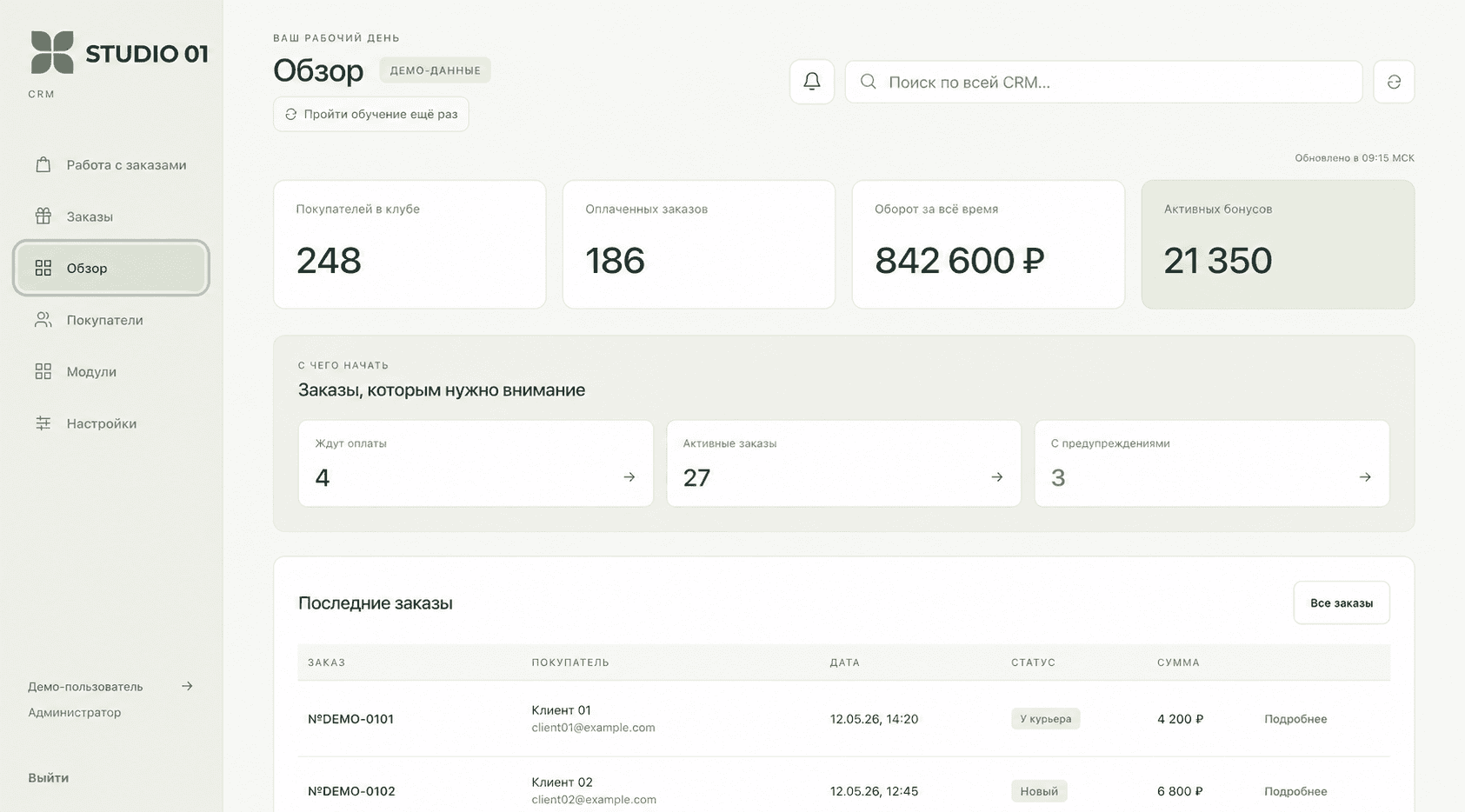Click the refresh icon next to the search bar
The image size is (1465, 812).
point(1394,82)
